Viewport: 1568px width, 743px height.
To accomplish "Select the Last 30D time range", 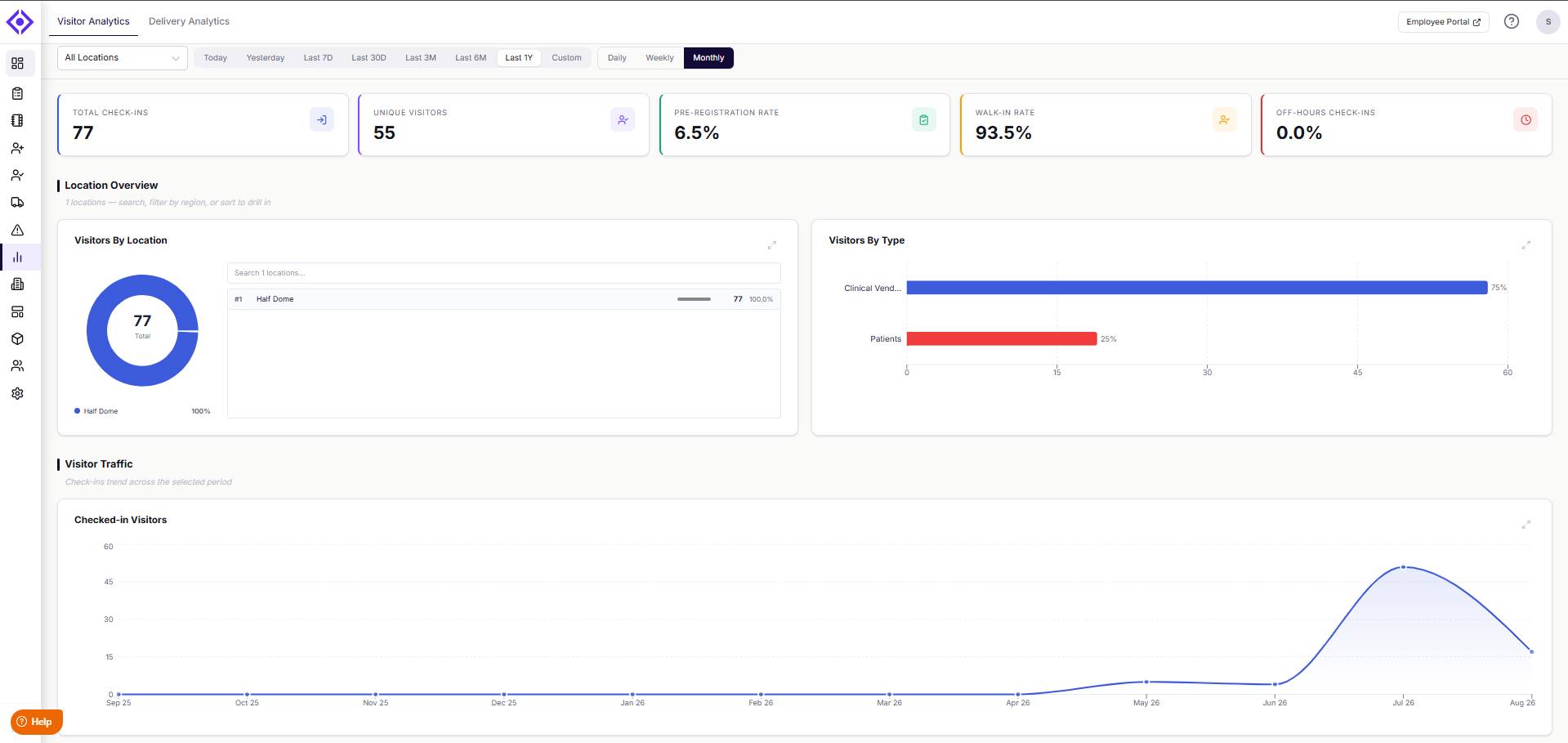I will (369, 58).
